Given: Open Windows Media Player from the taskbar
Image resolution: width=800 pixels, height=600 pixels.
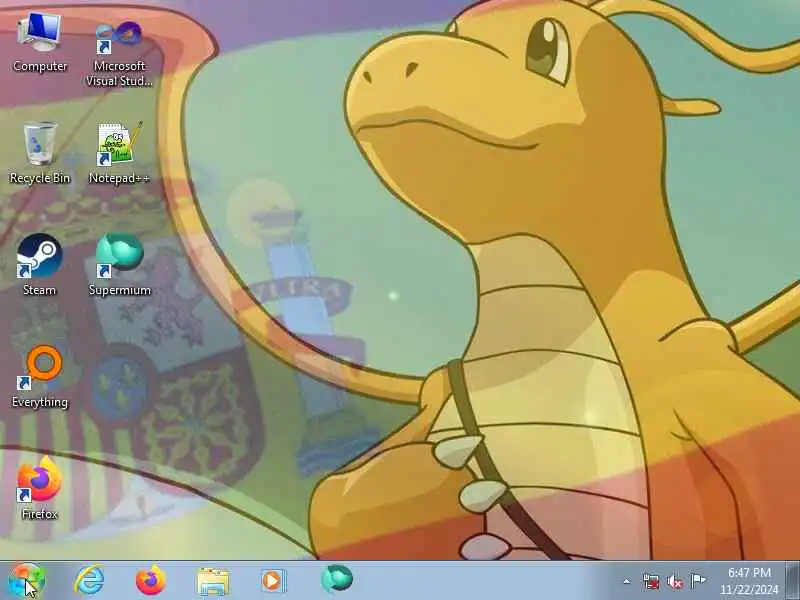Looking at the screenshot, I should coord(274,581).
